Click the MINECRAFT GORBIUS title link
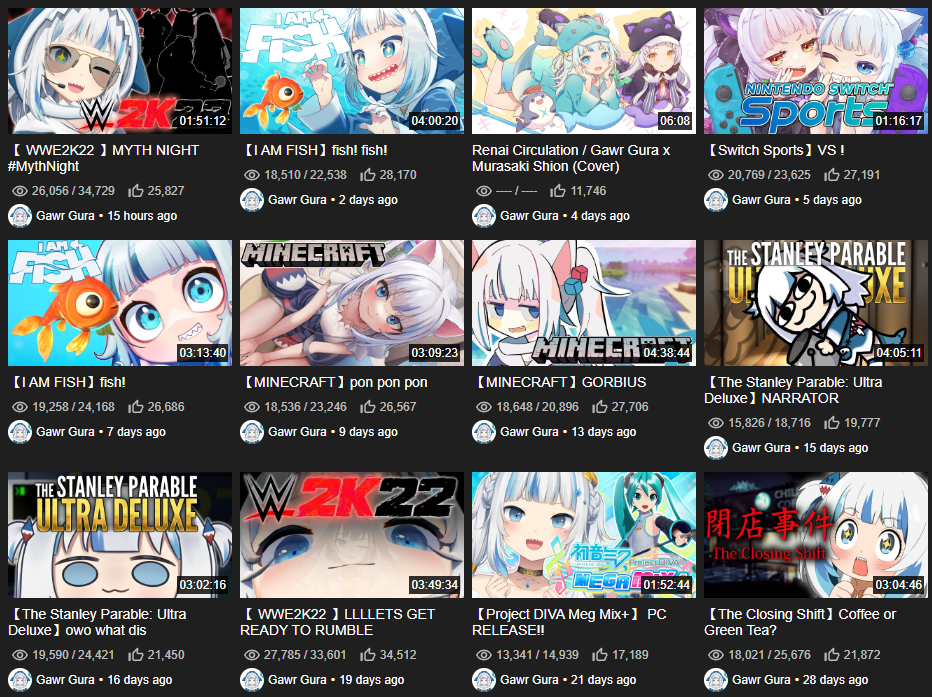Screen dimensions: 932x697 coord(559,382)
